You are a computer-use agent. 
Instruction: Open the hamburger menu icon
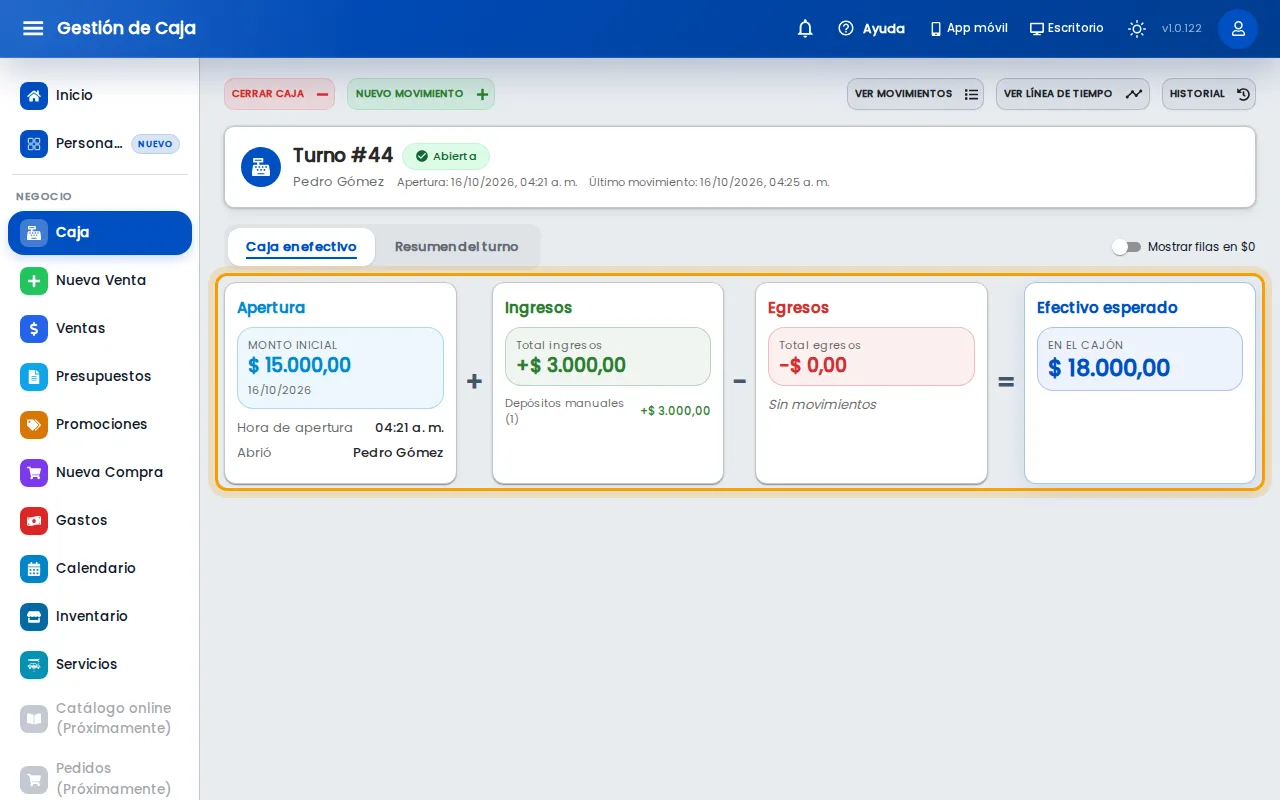click(x=33, y=28)
